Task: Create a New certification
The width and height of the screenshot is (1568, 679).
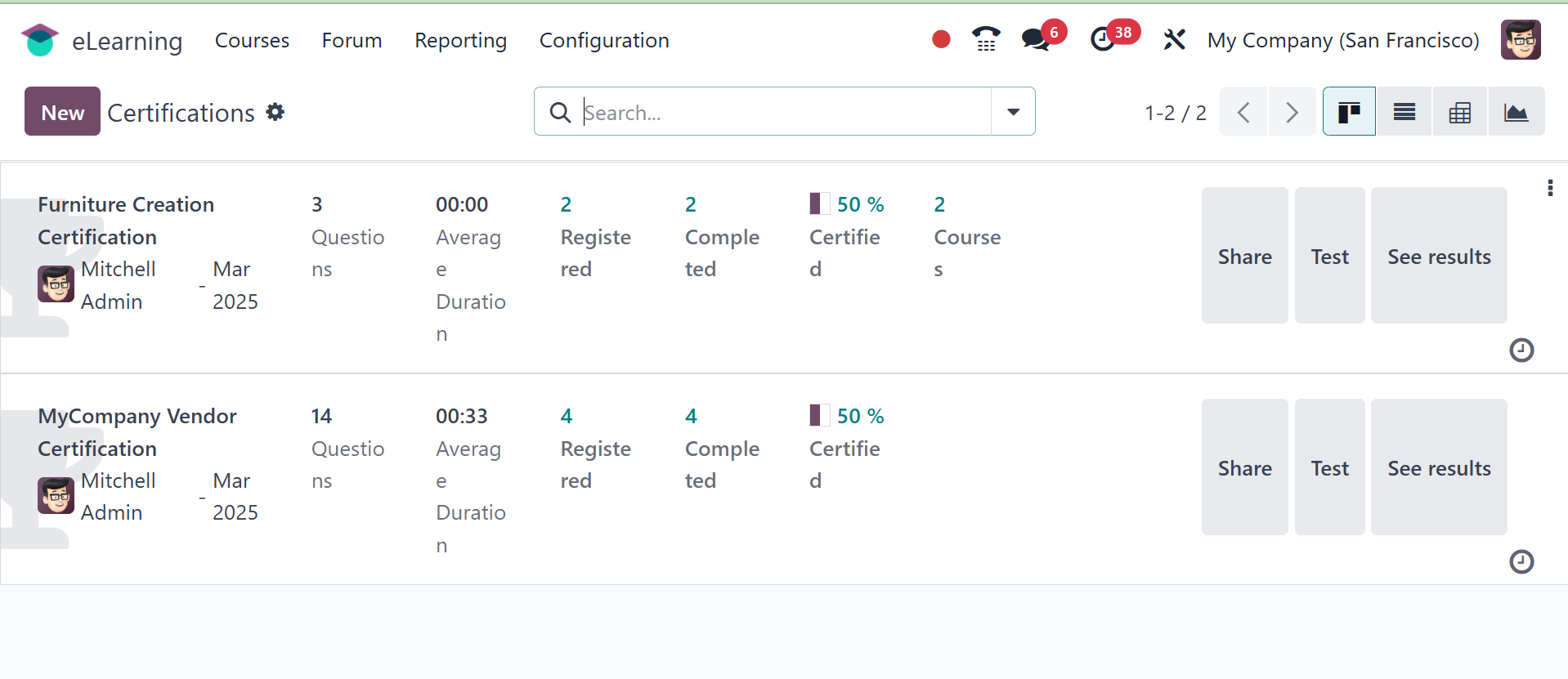Action: point(62,111)
